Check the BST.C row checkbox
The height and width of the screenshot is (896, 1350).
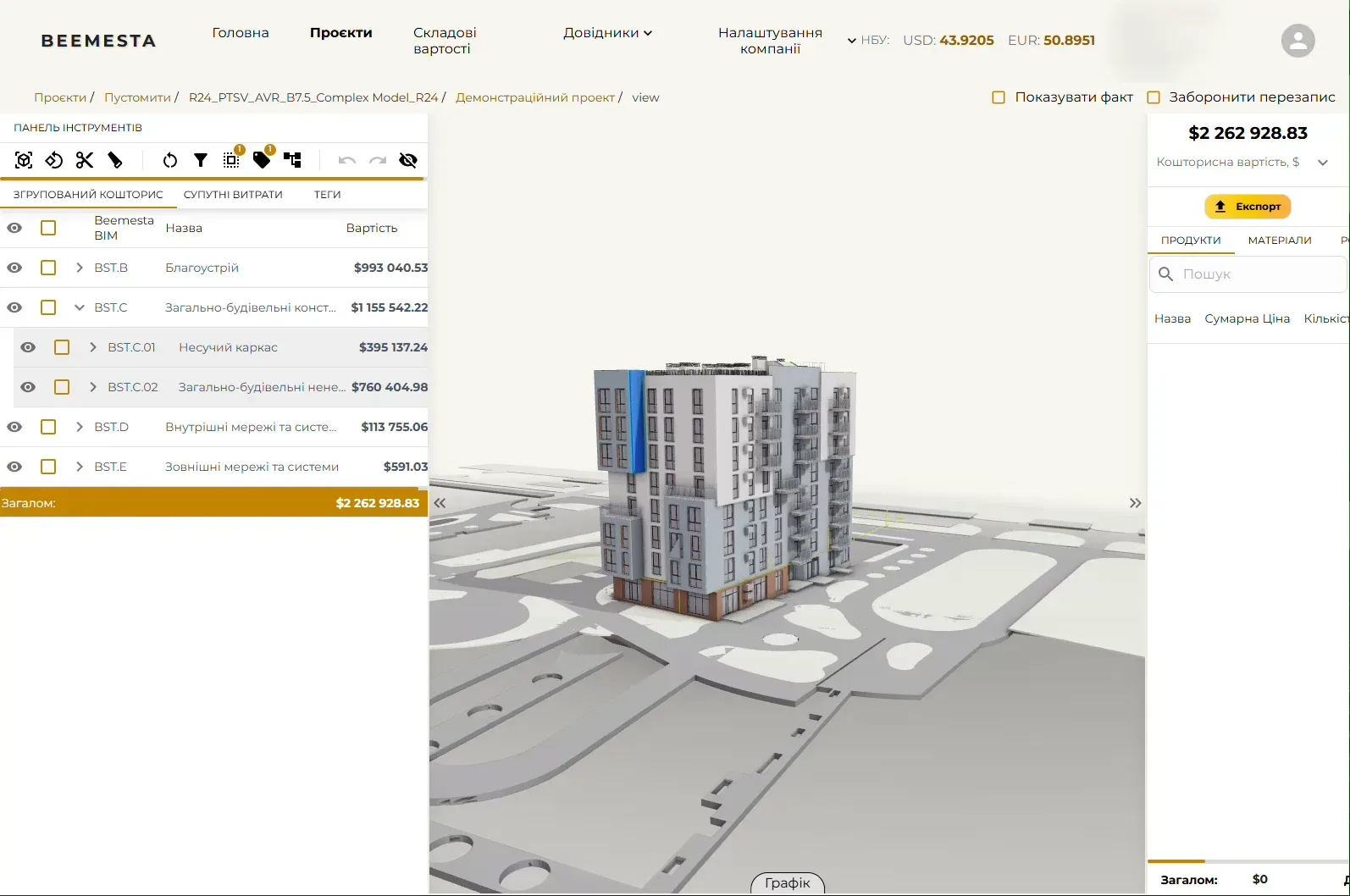[48, 307]
